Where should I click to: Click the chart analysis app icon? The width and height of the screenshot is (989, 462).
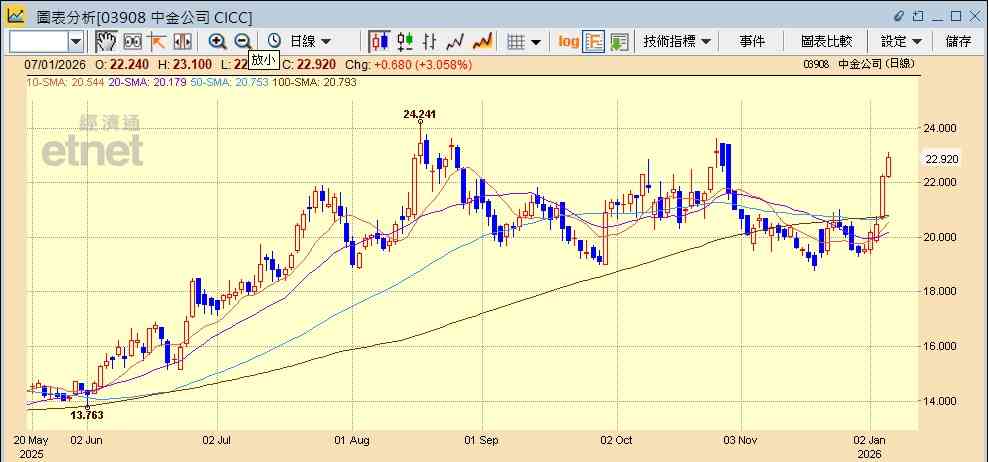pos(16,15)
